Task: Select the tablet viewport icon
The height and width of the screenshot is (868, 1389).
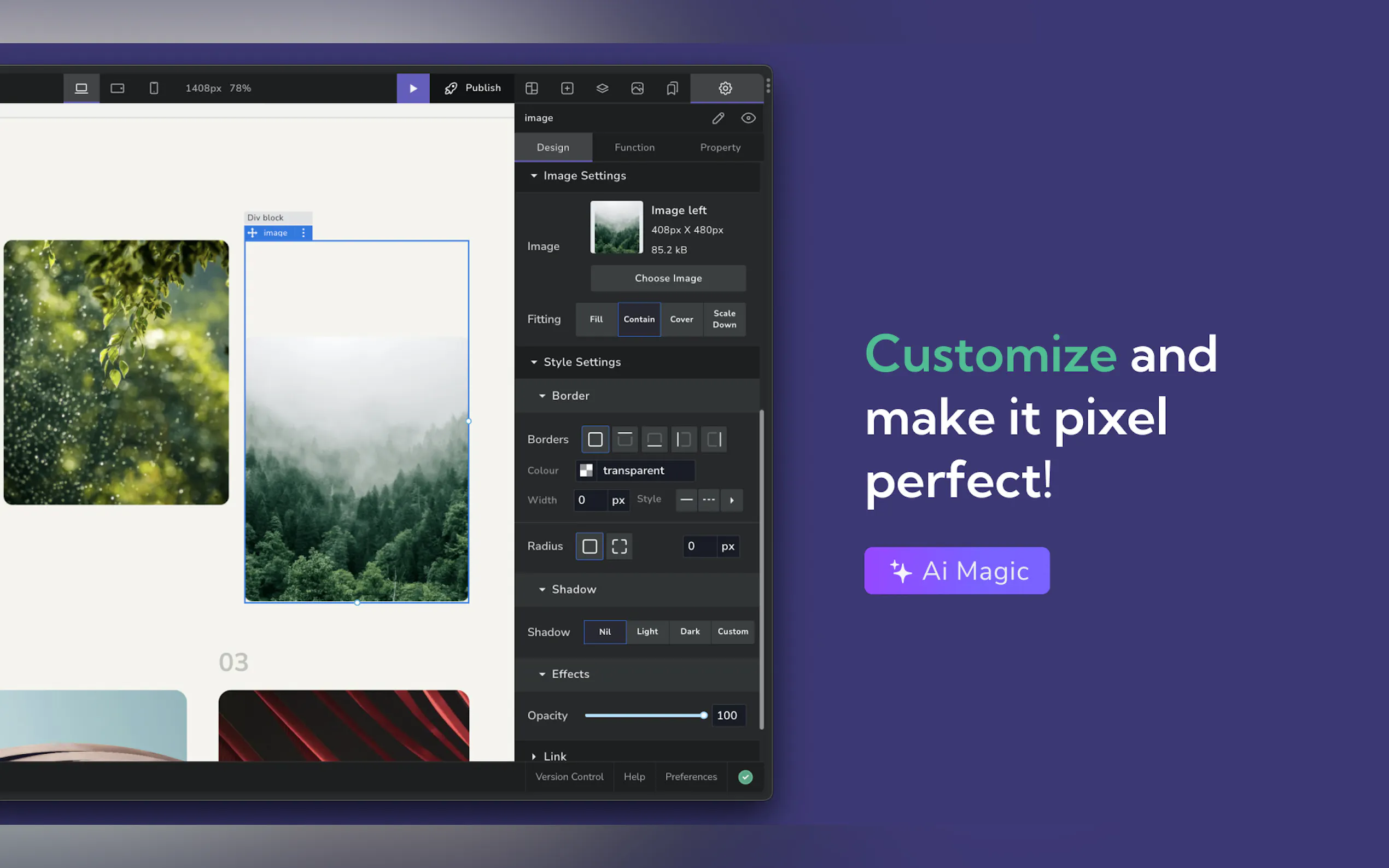Action: (x=117, y=89)
